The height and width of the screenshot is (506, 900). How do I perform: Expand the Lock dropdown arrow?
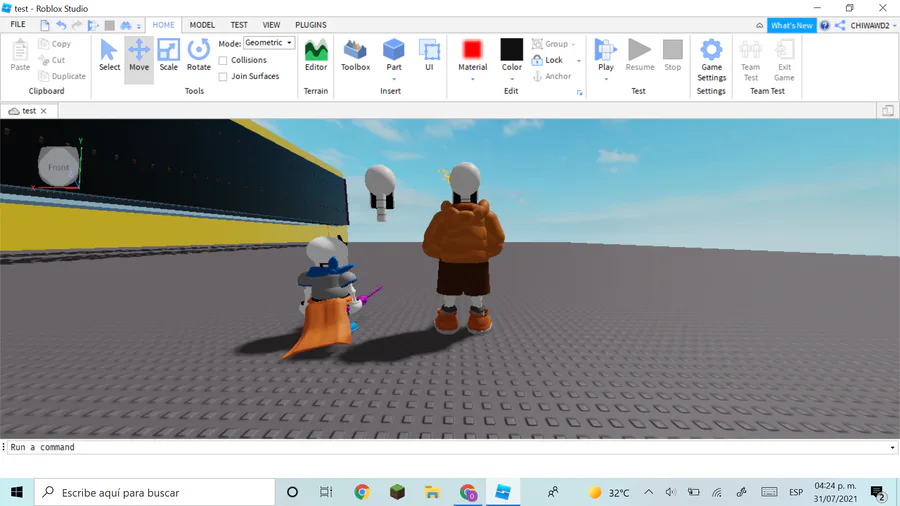click(x=579, y=60)
